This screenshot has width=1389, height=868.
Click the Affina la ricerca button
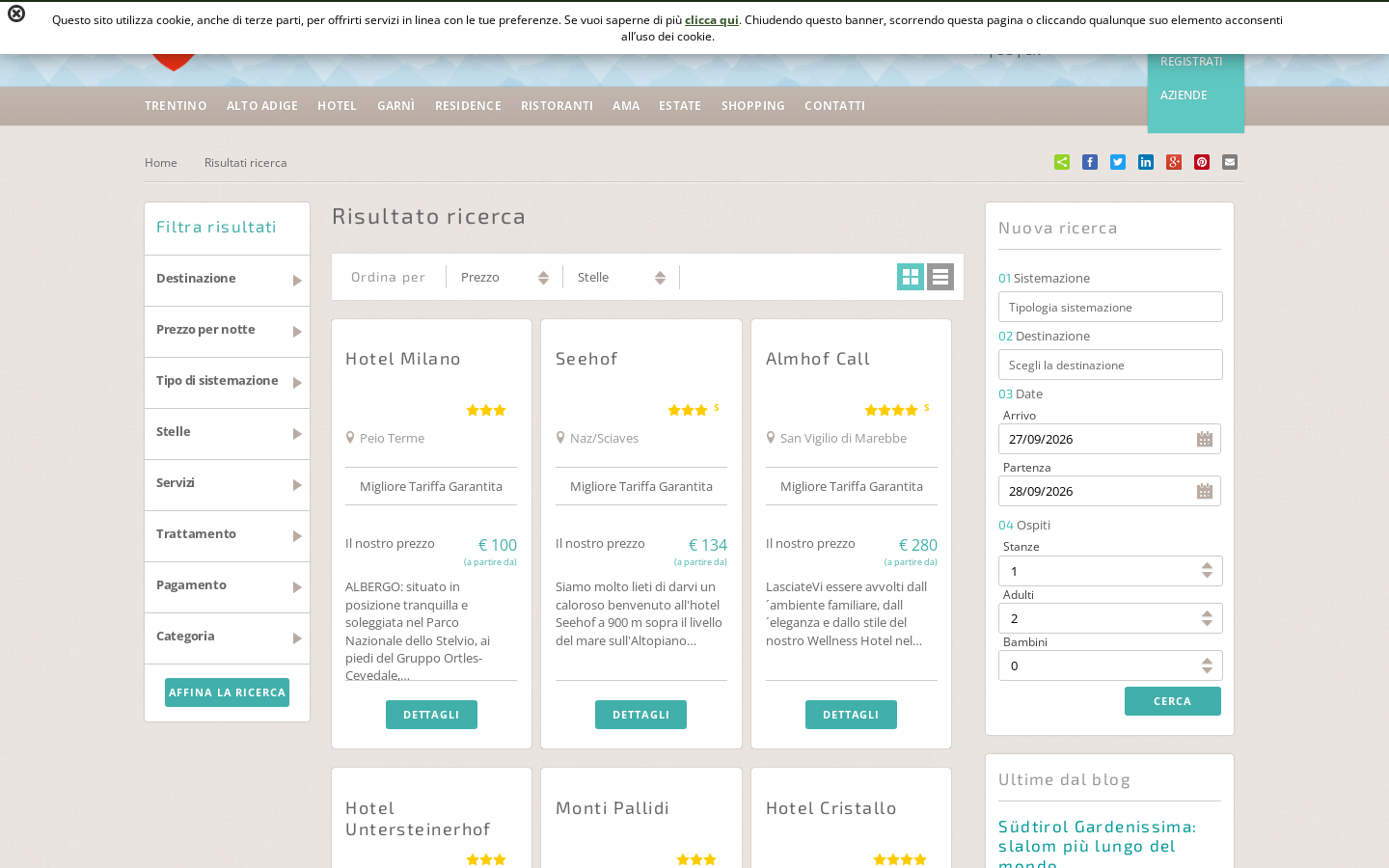(x=227, y=692)
